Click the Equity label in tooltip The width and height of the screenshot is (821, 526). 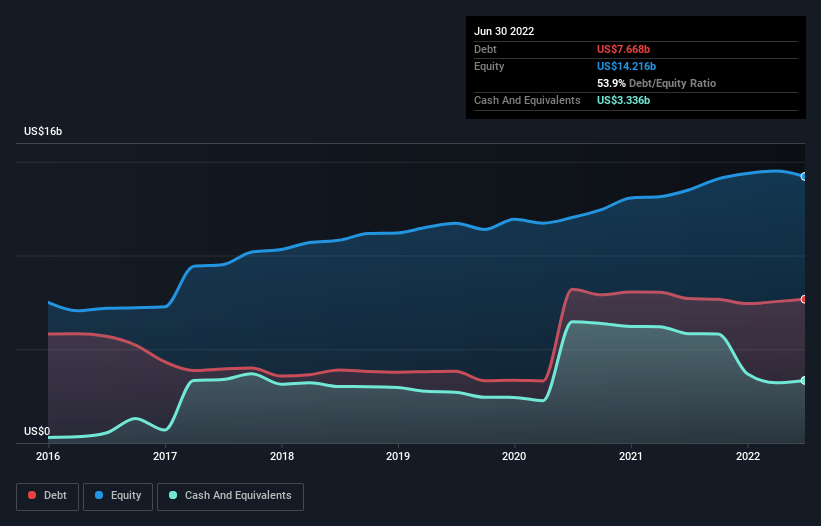(489, 66)
